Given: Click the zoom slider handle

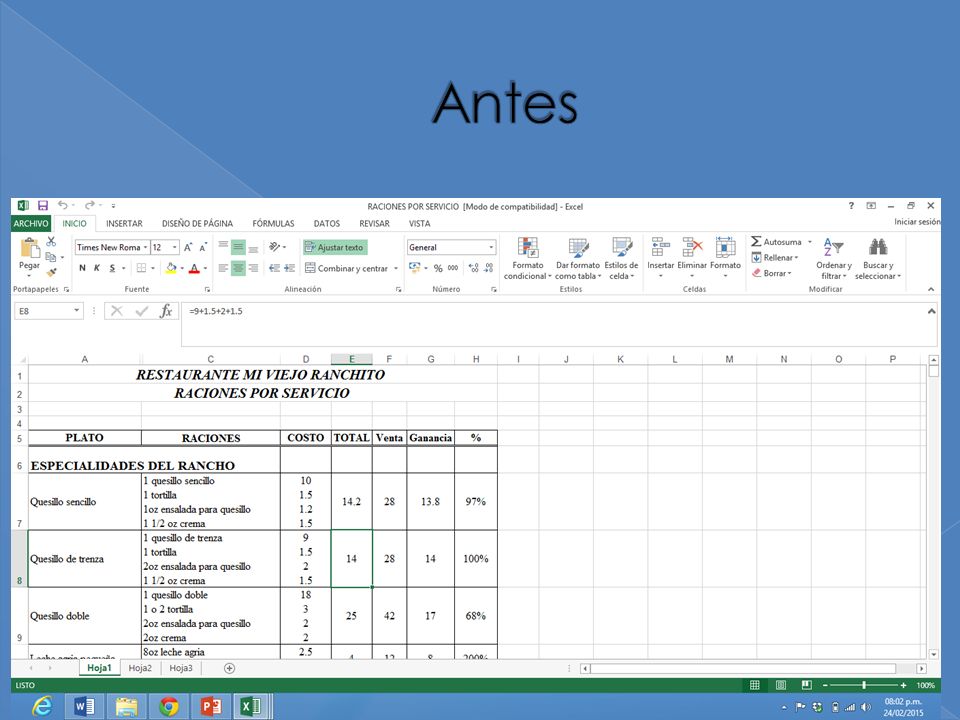Looking at the screenshot, I should 864,685.
